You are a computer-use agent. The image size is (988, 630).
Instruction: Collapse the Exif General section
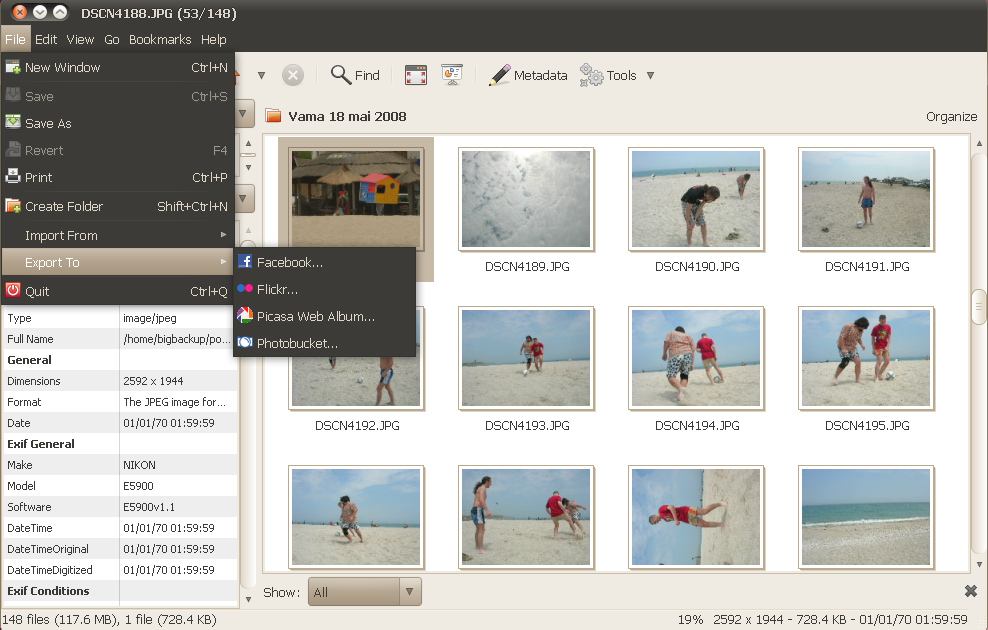point(40,443)
